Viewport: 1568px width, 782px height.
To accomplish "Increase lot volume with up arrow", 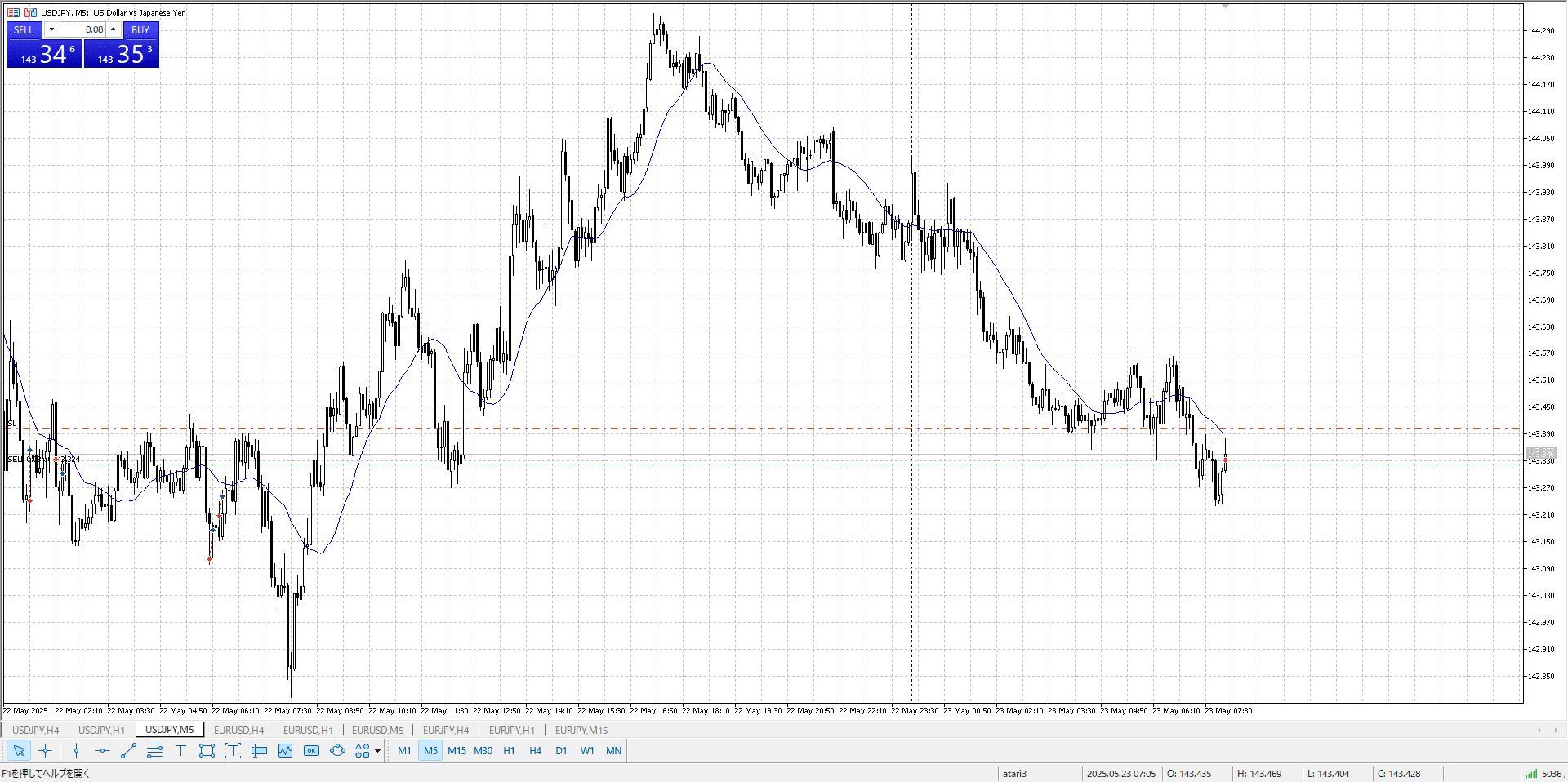I will pos(114,29).
